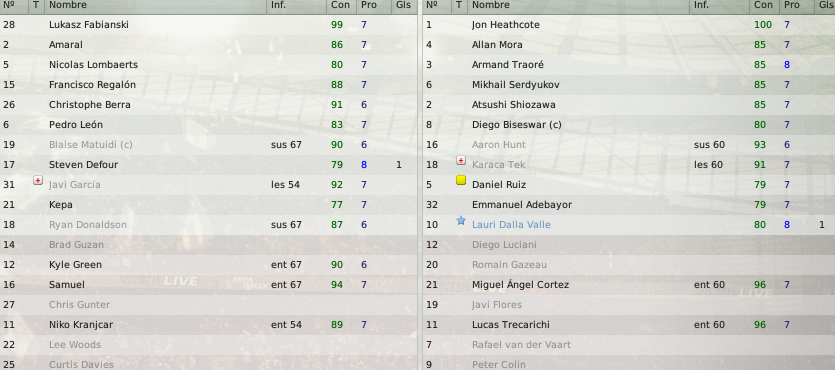Open Lukasz Fabianski's player profile

[89, 24]
